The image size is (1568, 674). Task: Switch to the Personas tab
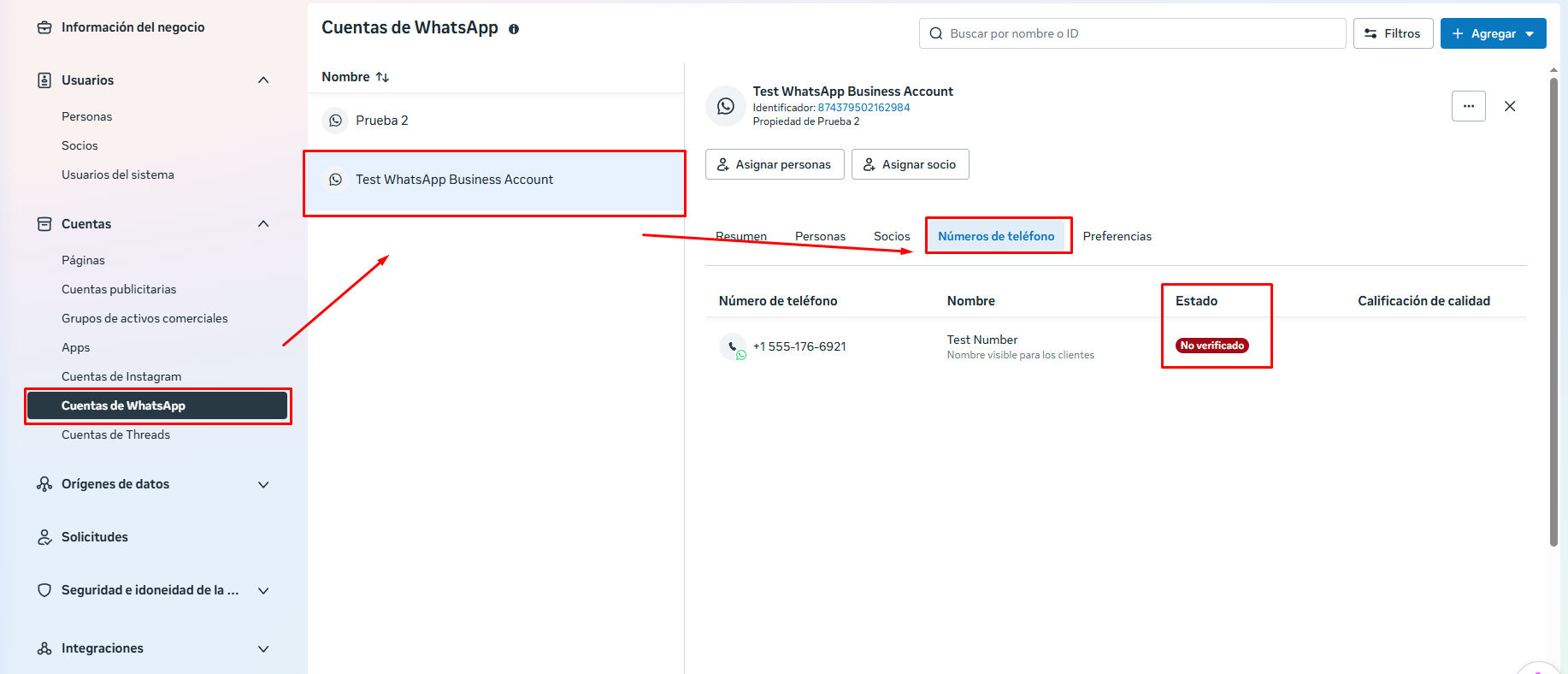coord(820,236)
